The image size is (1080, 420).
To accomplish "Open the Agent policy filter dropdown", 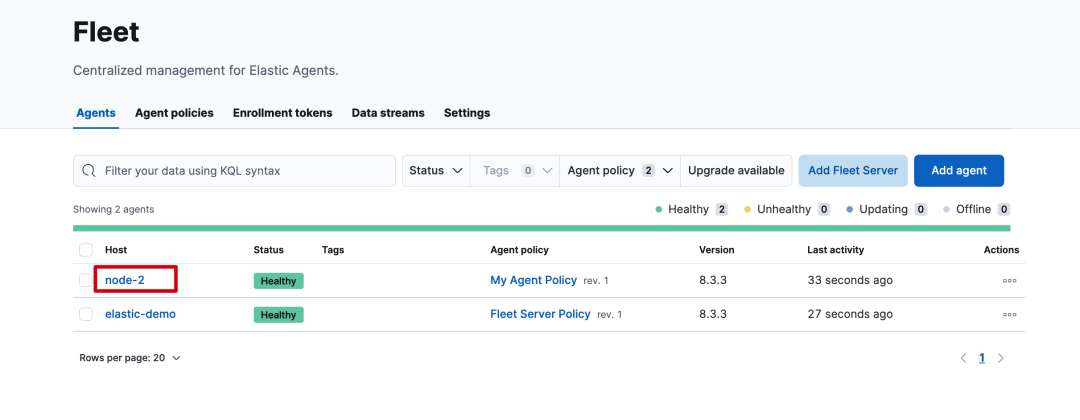I will click(x=619, y=171).
